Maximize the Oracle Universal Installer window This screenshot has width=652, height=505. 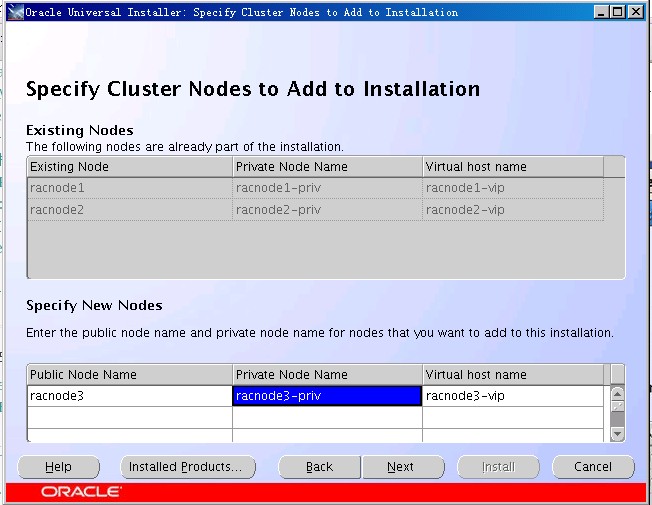(617, 12)
